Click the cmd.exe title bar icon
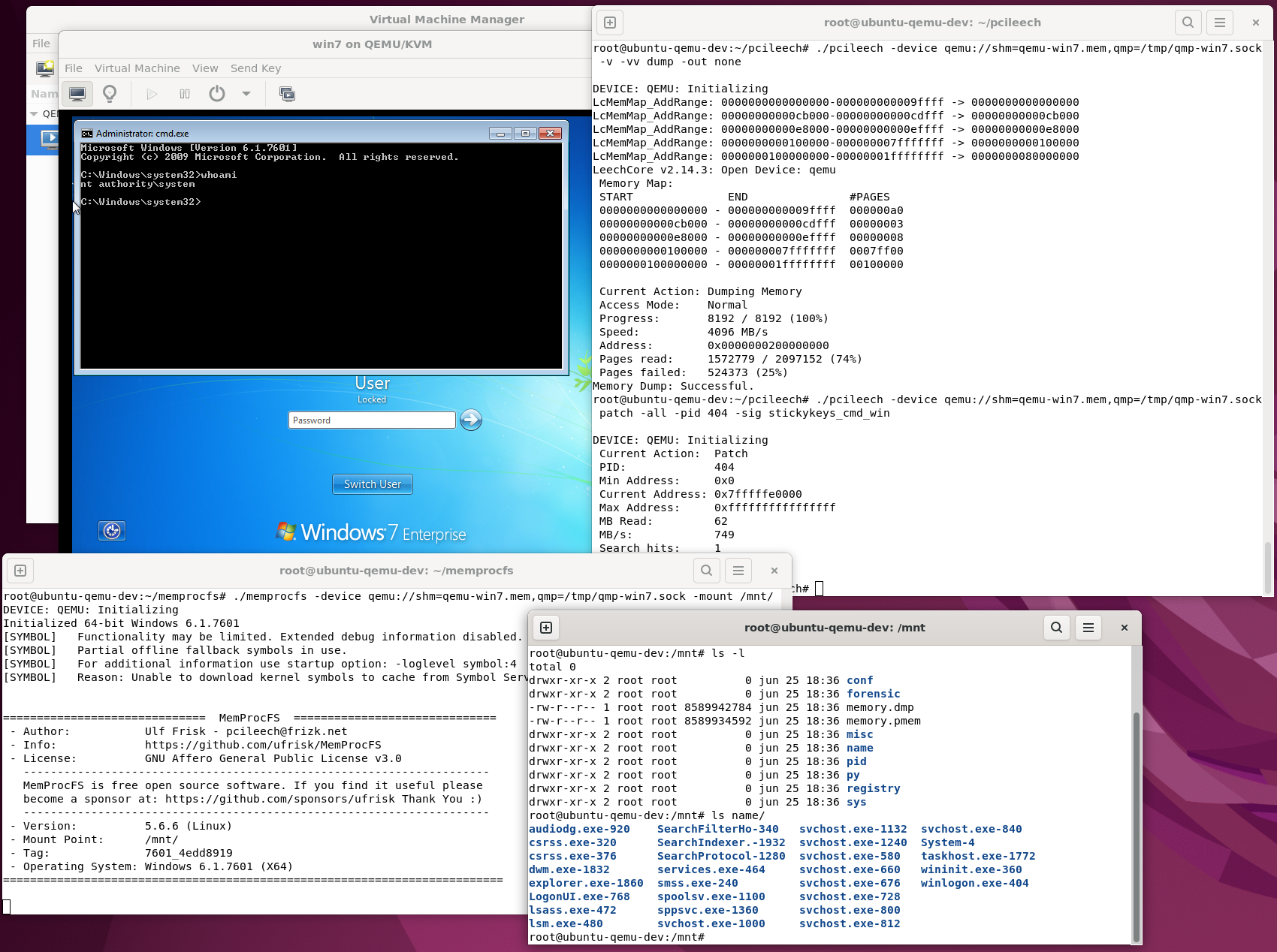Screen dimensions: 1277x952 point(86,134)
